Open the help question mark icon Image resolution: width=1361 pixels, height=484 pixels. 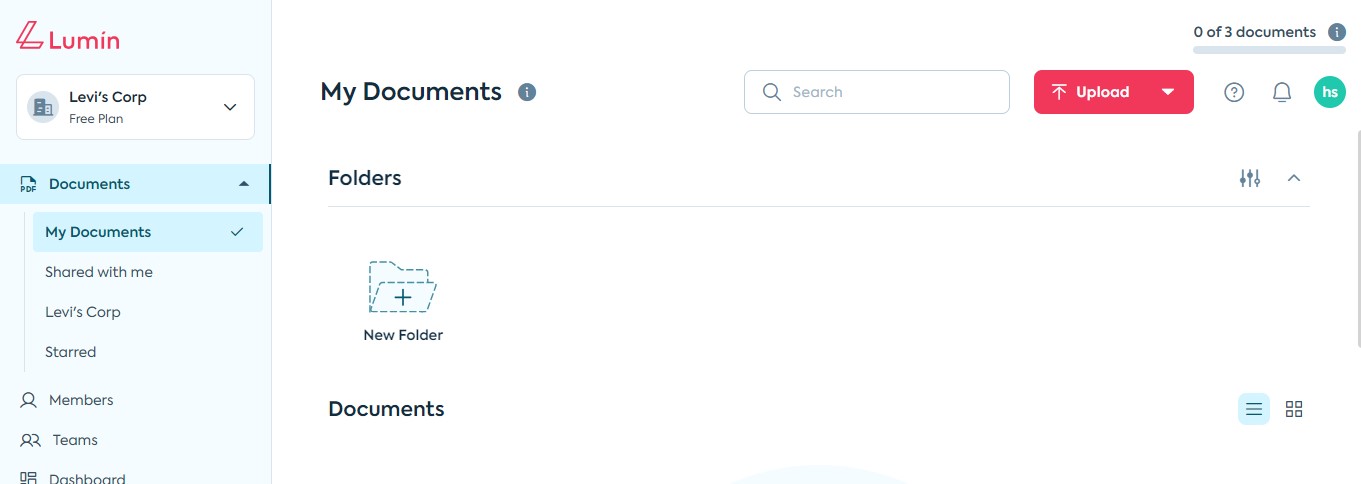coord(1234,92)
